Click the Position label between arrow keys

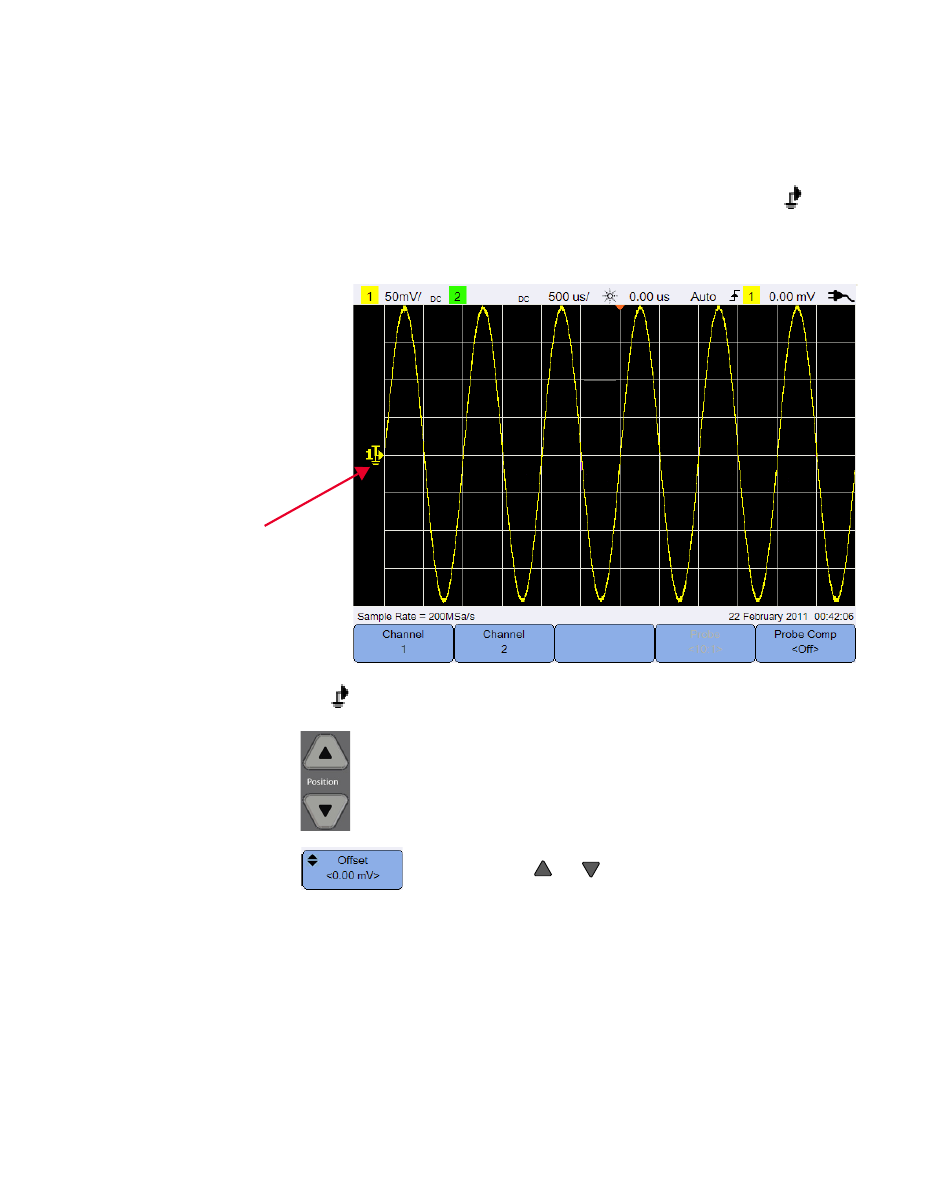322,781
